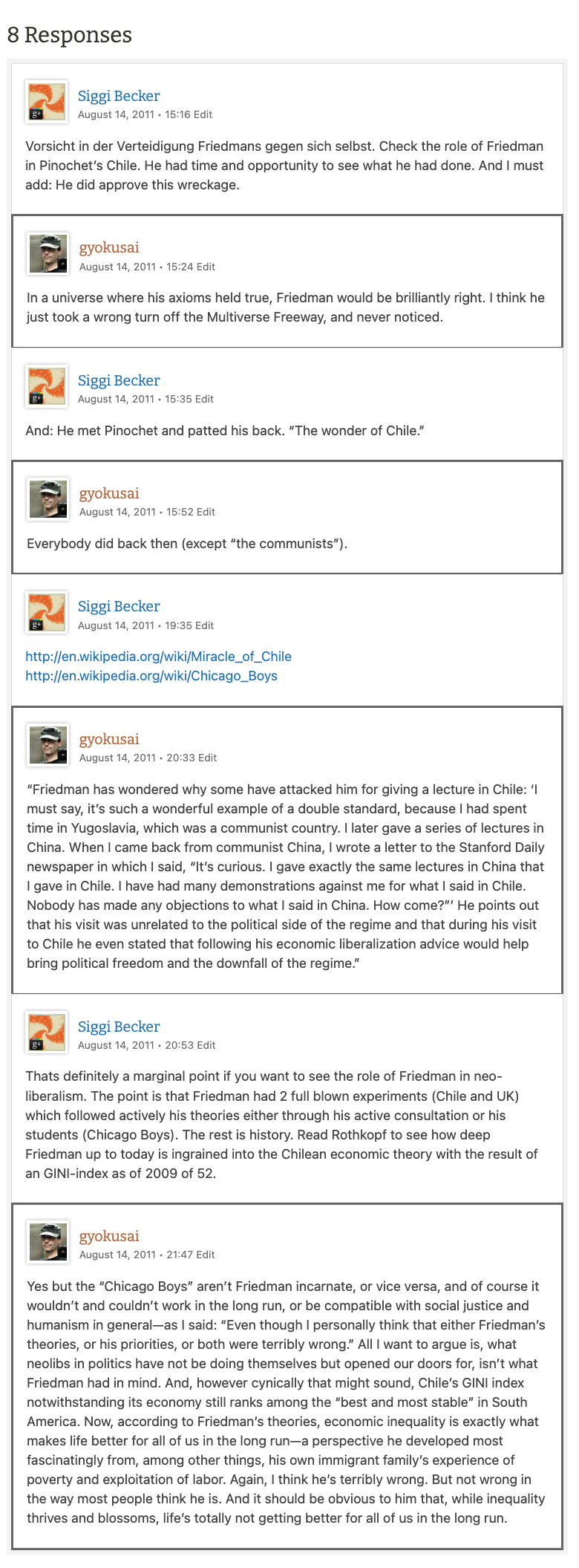This screenshot has width=579, height=1568.
Task: Open Siggi Becker's name on the 15:16 comment
Action: 119,96
